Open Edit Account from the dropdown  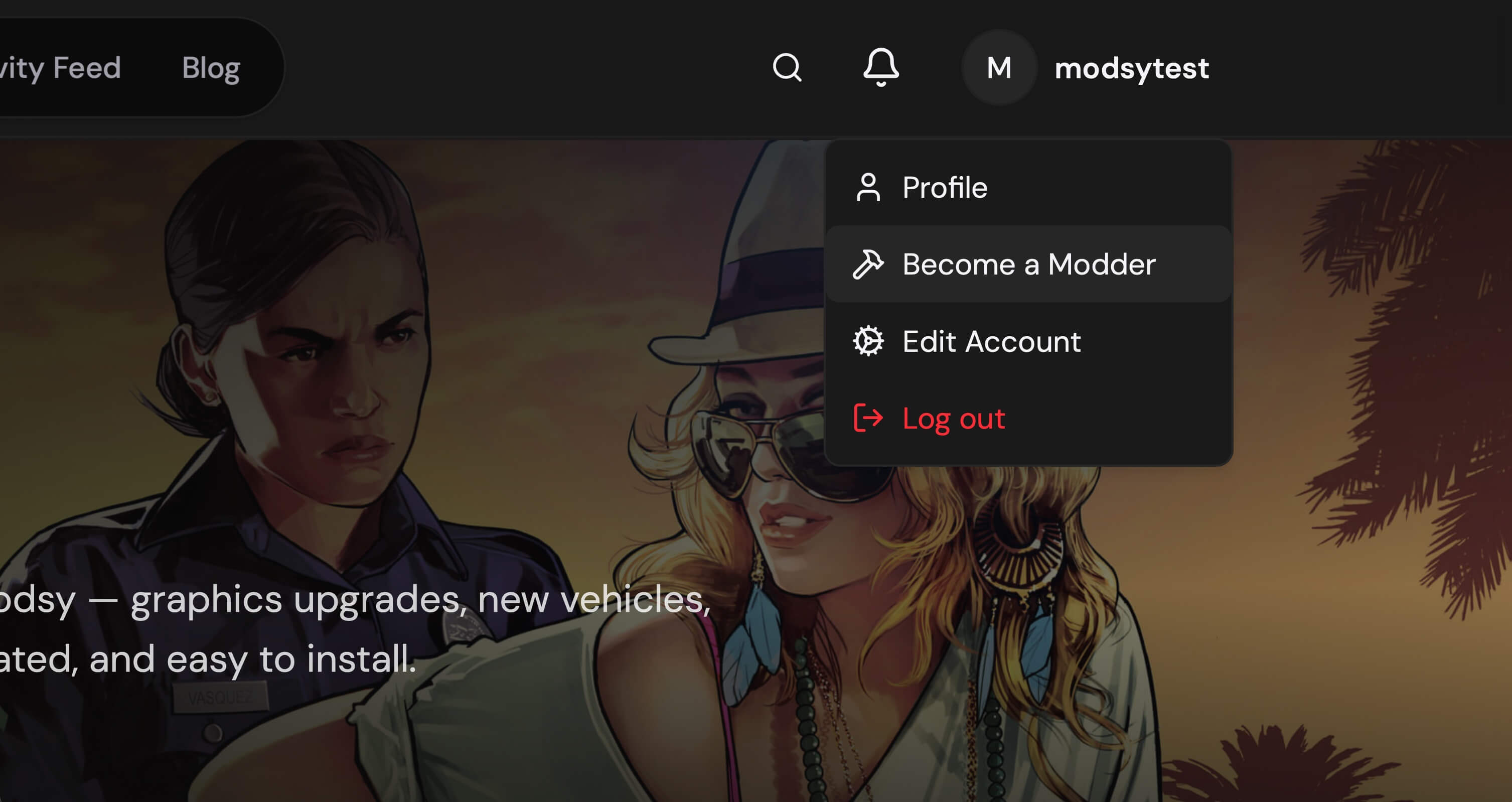coord(1028,341)
